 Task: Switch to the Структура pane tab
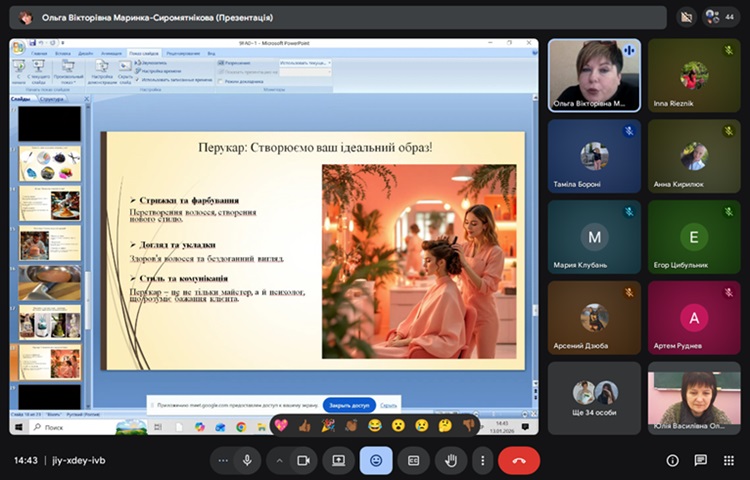click(53, 100)
